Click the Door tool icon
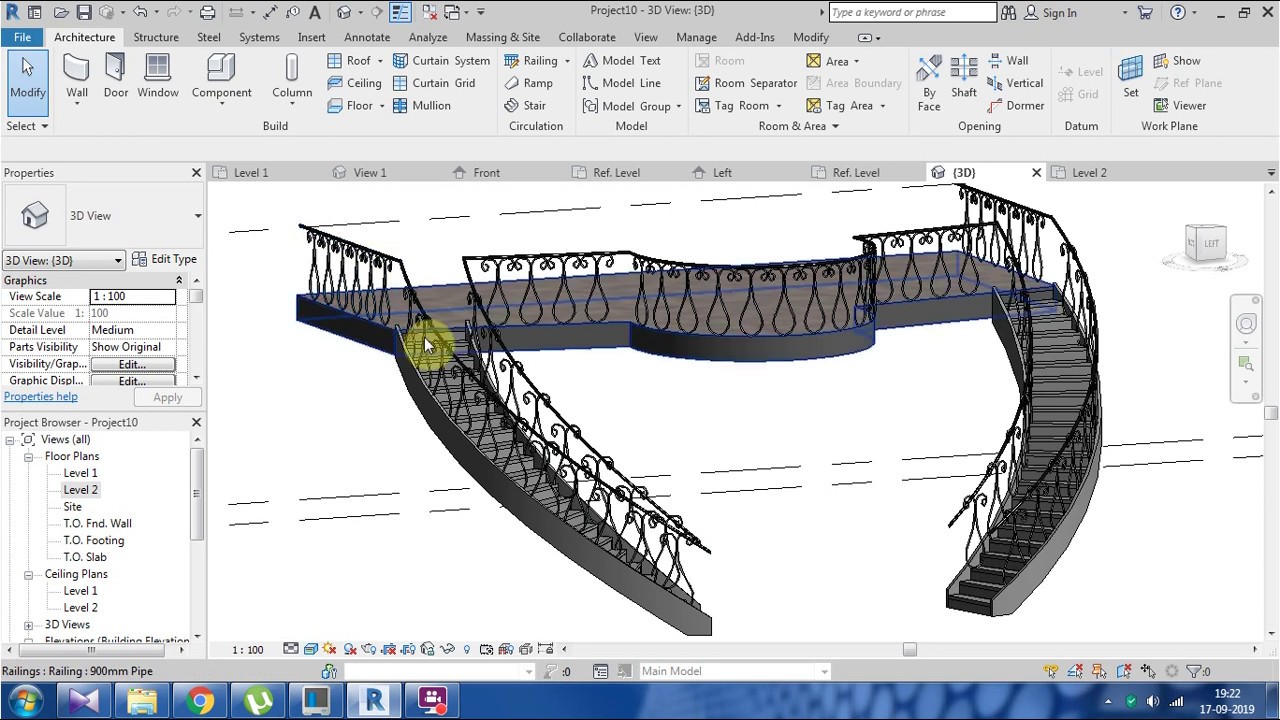Screen dimensions: 1280x720 (x=116, y=77)
